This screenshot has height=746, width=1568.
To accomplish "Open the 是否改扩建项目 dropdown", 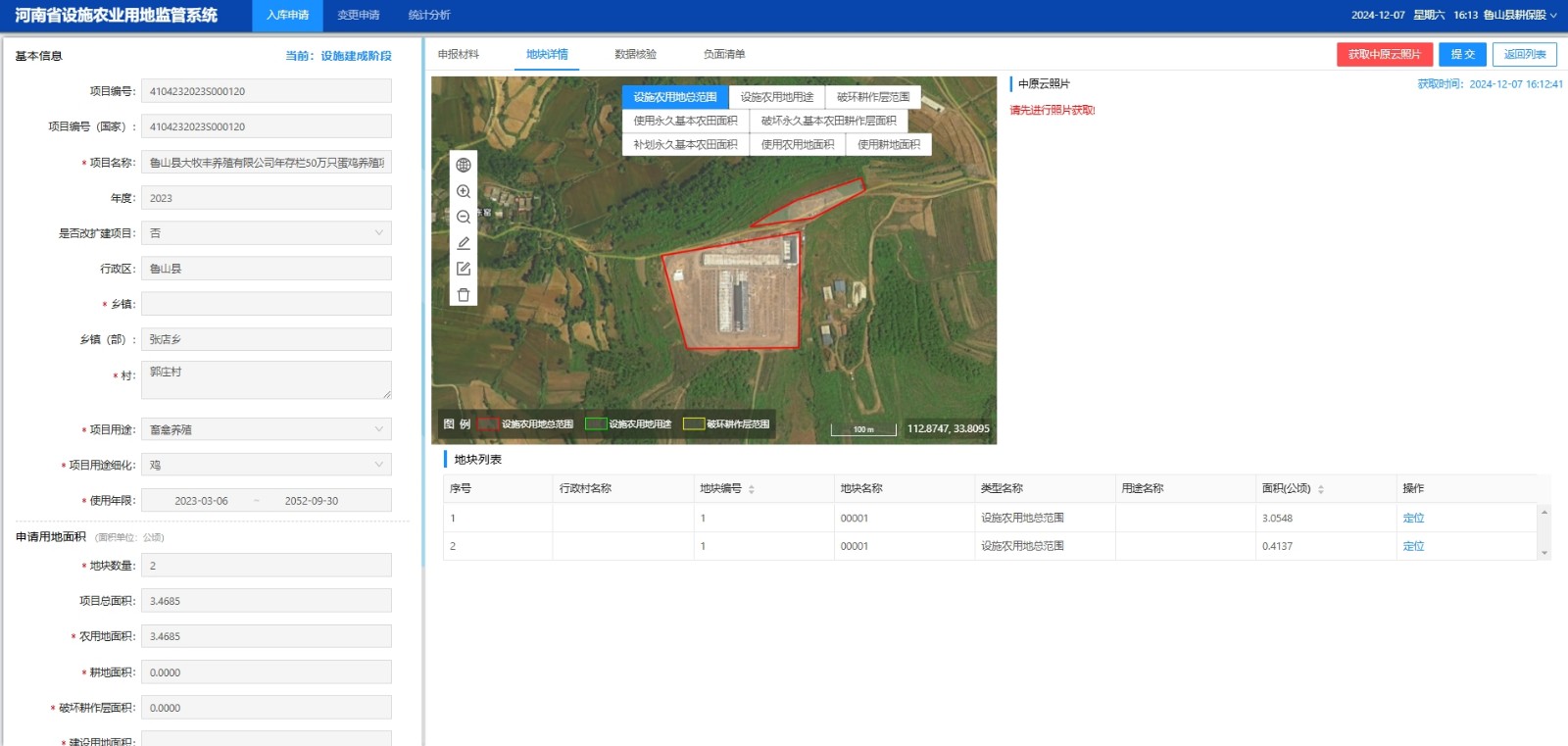I will point(267,233).
